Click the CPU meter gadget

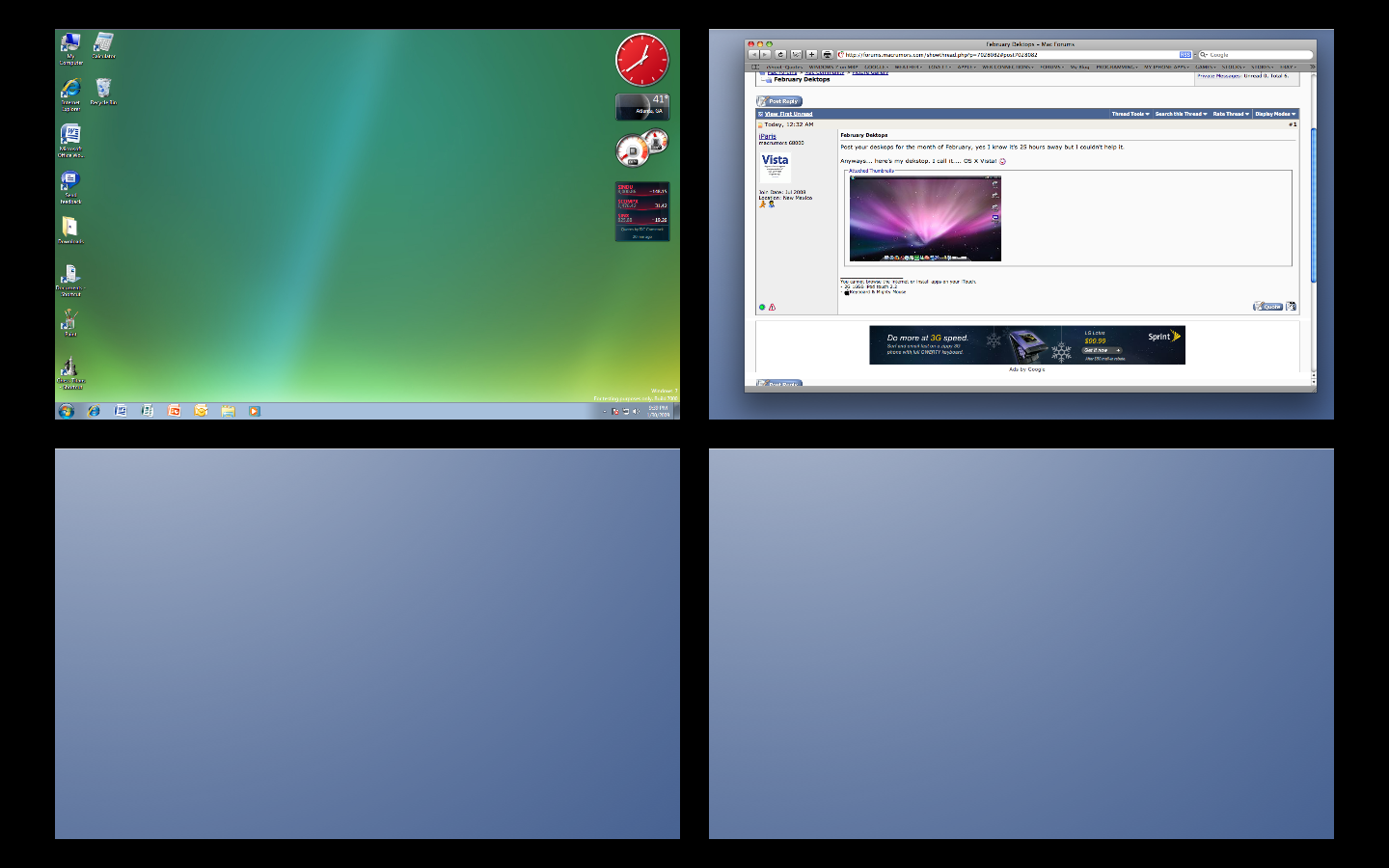pos(641,147)
